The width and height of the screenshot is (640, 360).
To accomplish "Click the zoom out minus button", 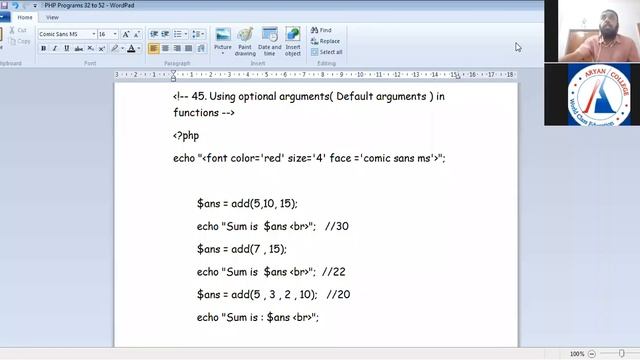I will 592,354.
